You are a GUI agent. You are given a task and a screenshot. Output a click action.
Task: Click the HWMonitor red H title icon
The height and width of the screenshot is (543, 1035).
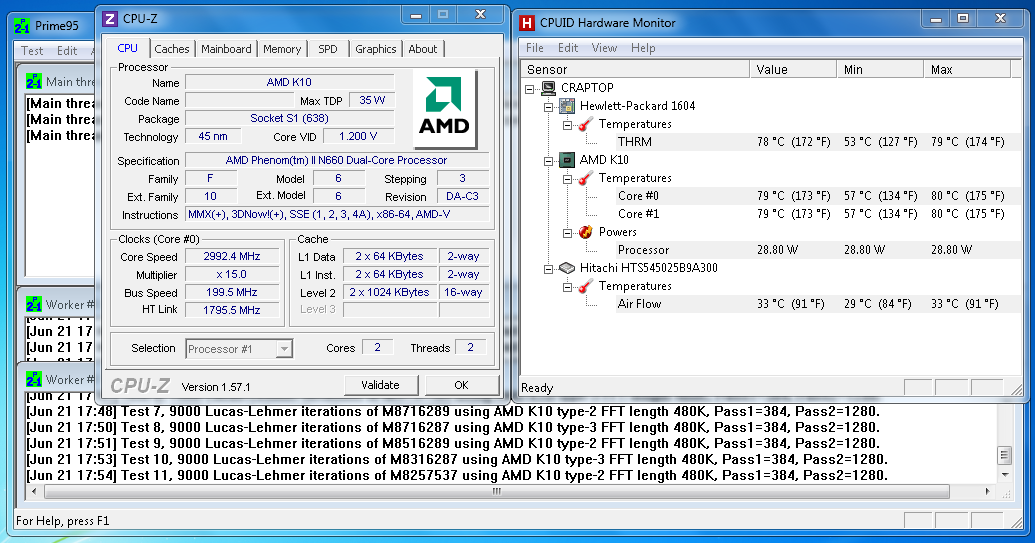[x=527, y=23]
